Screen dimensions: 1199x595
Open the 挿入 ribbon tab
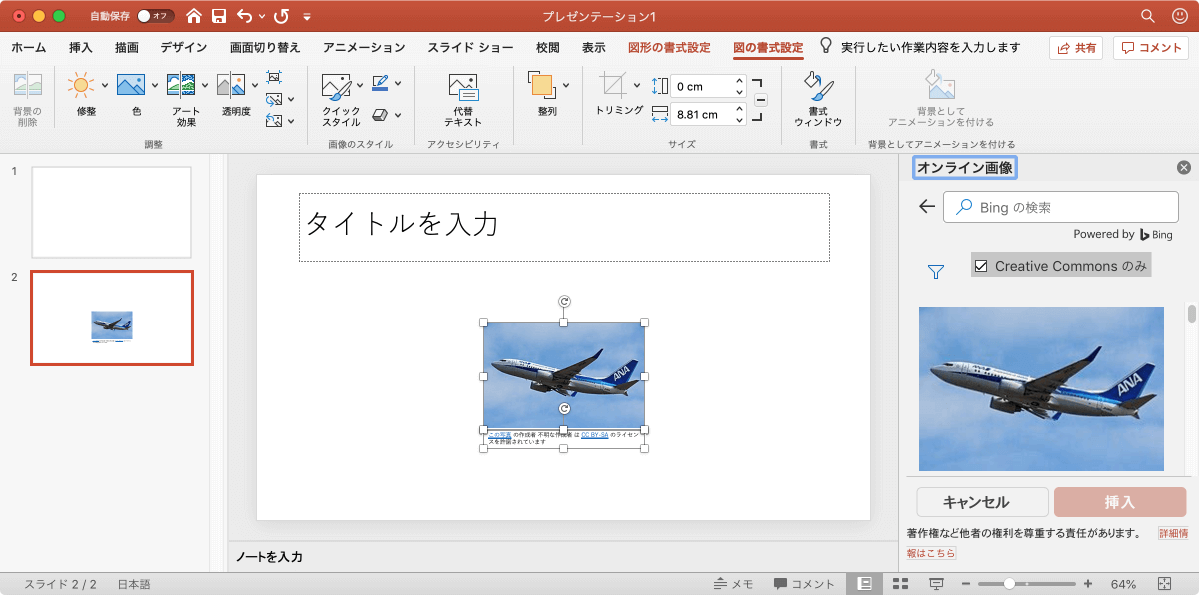81,47
